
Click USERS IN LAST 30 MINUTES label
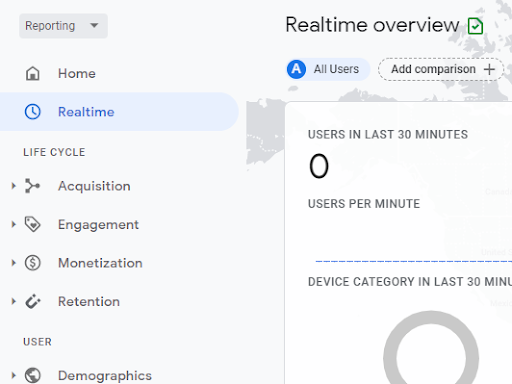click(388, 135)
